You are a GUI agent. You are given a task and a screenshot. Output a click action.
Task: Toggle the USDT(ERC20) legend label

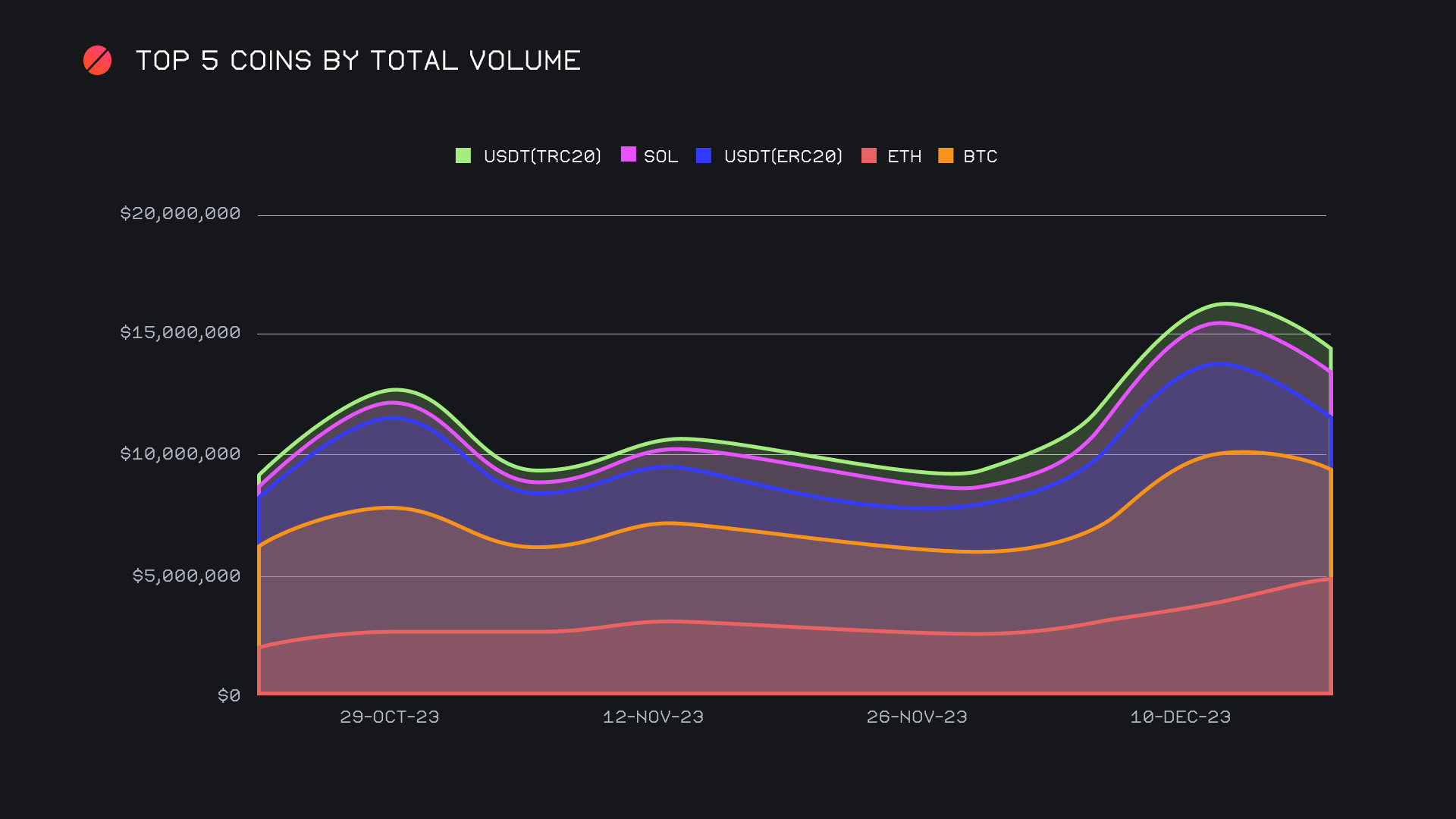[783, 156]
